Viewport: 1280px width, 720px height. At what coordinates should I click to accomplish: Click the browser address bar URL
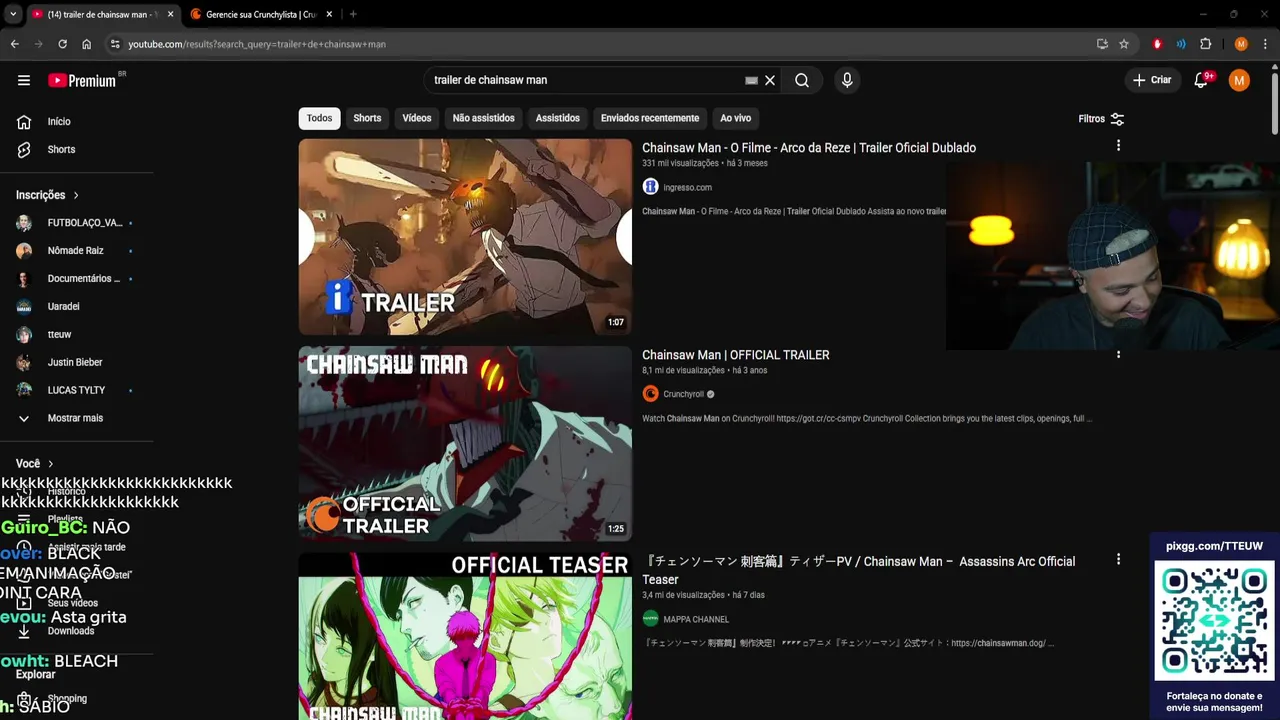pyautogui.click(x=257, y=44)
